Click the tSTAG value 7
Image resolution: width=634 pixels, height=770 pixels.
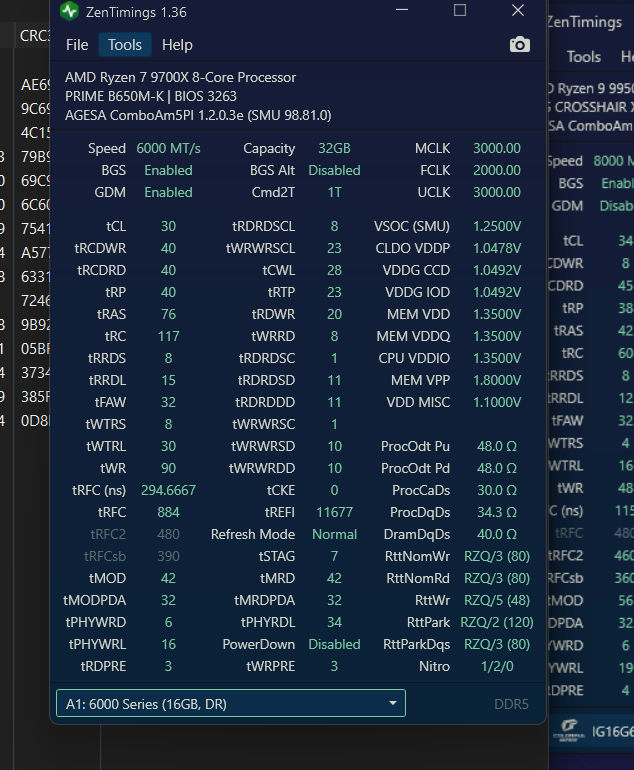tap(334, 556)
